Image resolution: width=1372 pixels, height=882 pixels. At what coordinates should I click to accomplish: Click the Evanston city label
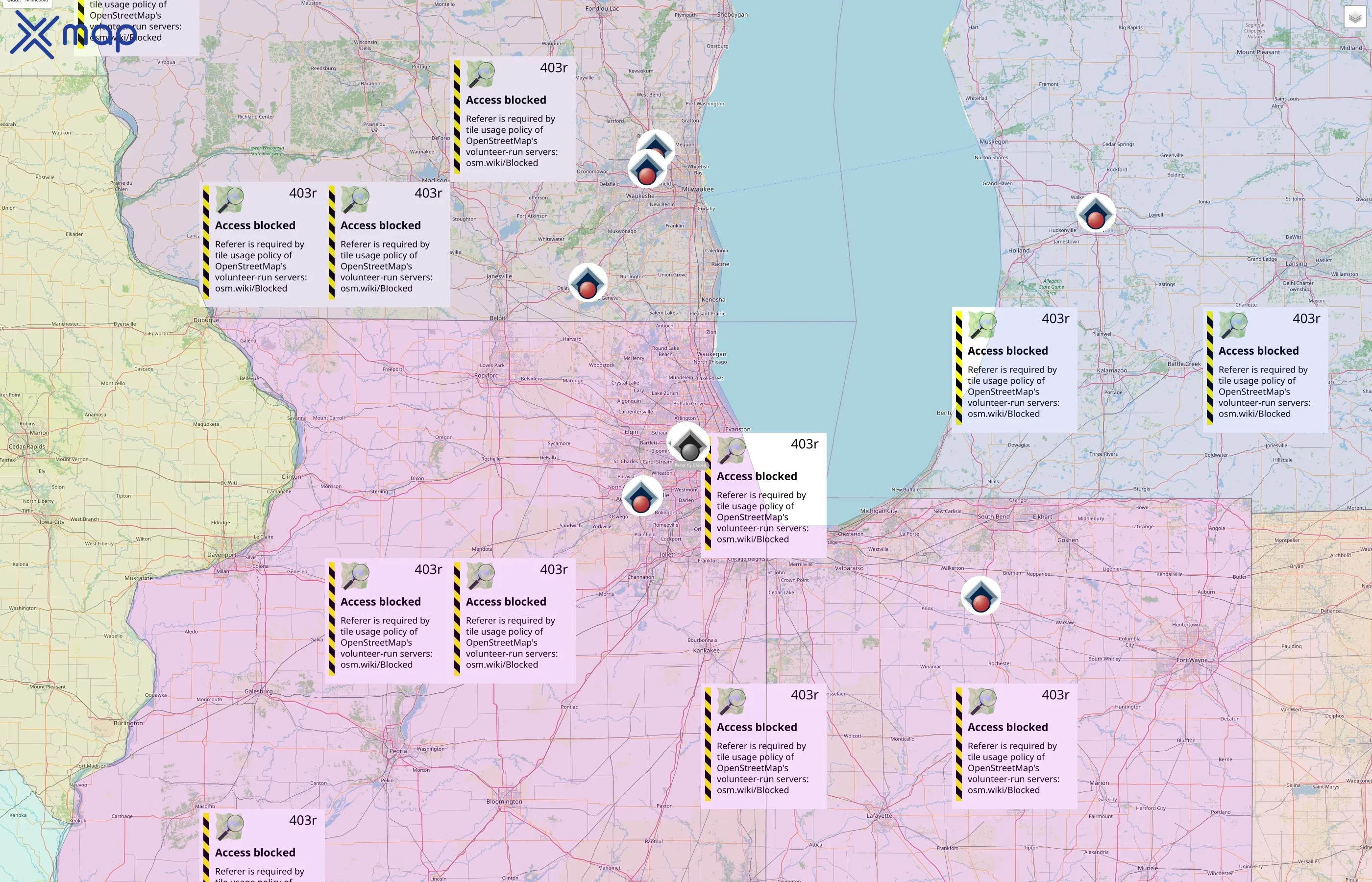click(737, 430)
